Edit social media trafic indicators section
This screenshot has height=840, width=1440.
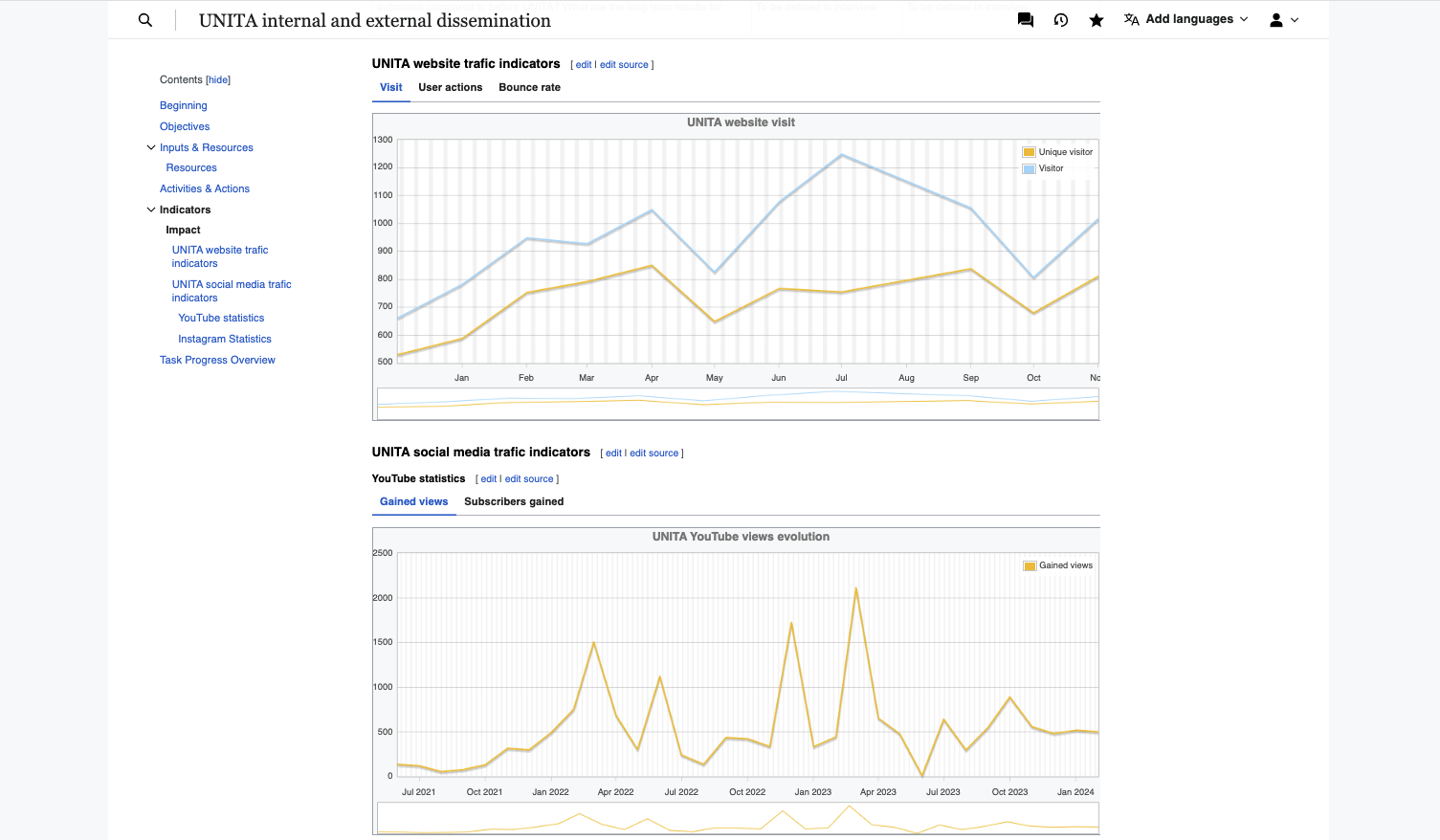(x=613, y=453)
